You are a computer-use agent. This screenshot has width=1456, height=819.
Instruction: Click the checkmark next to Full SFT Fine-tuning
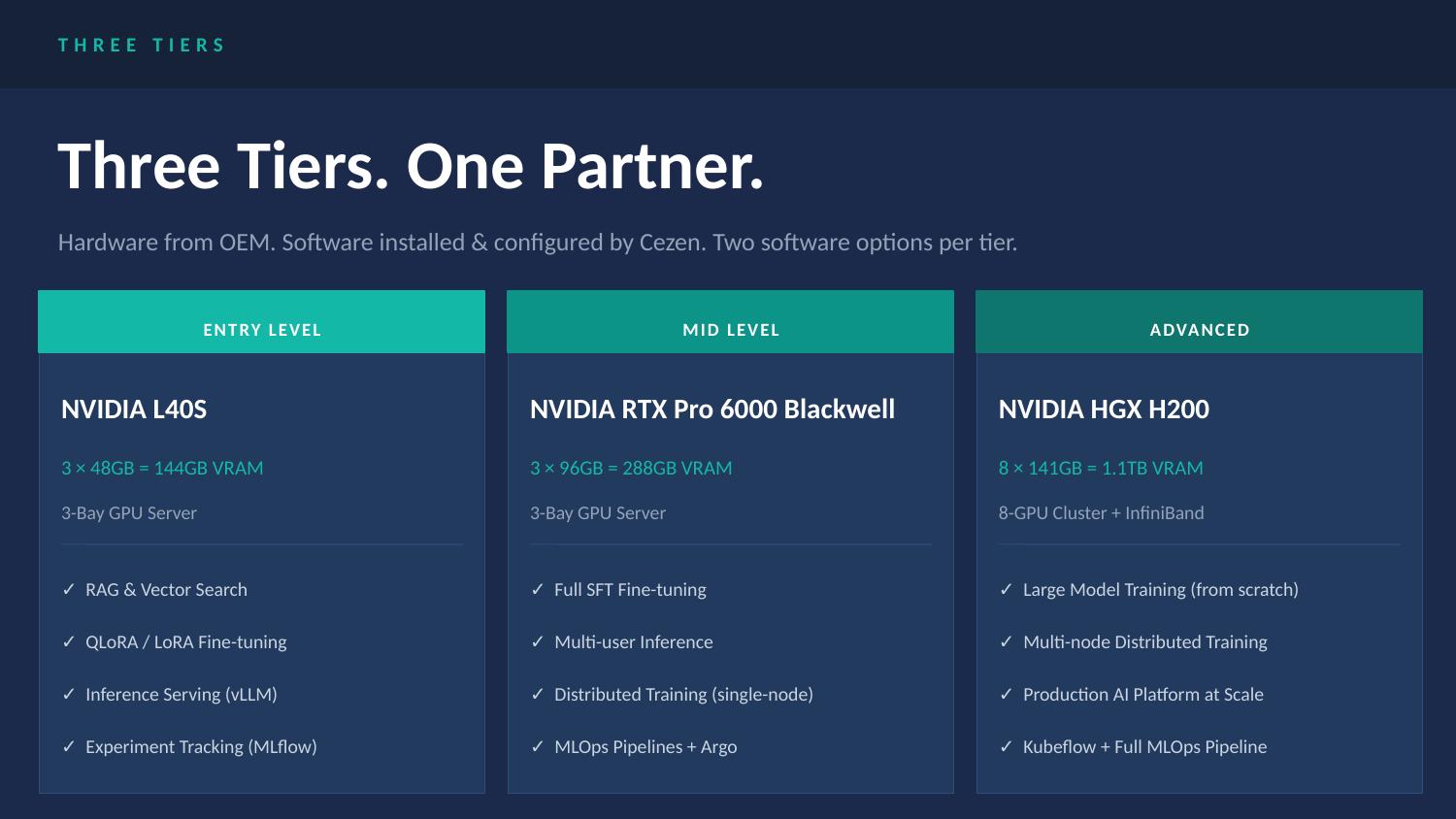pyautogui.click(x=537, y=589)
